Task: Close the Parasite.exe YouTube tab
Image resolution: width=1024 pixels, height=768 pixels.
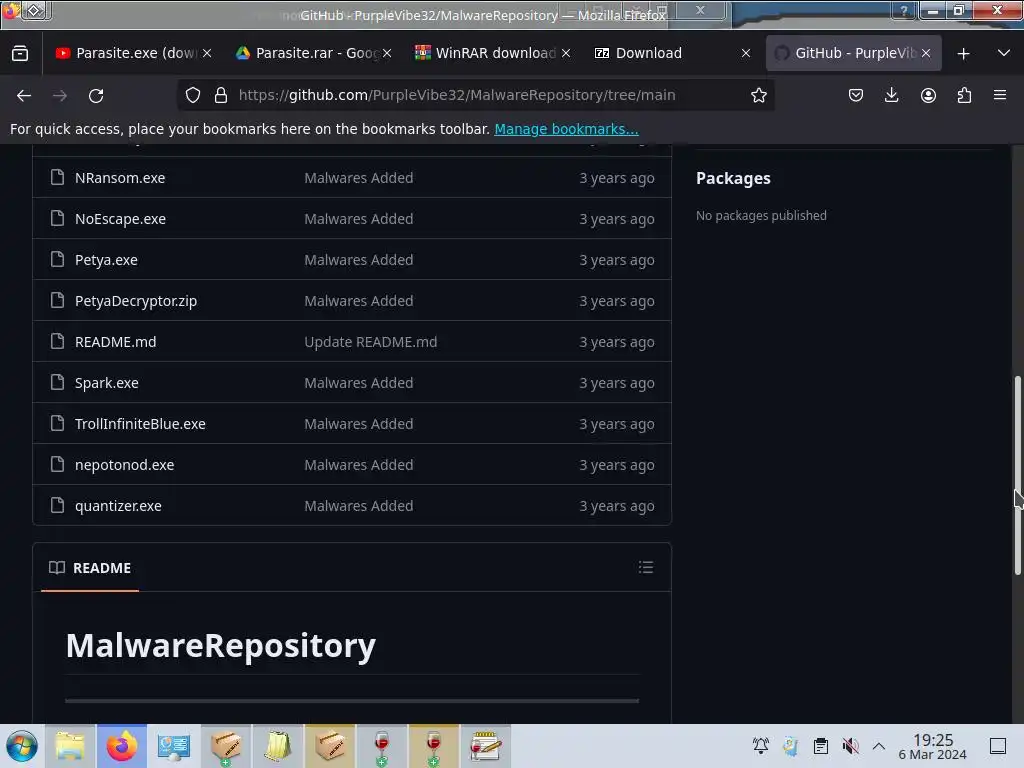Action: 207,53
